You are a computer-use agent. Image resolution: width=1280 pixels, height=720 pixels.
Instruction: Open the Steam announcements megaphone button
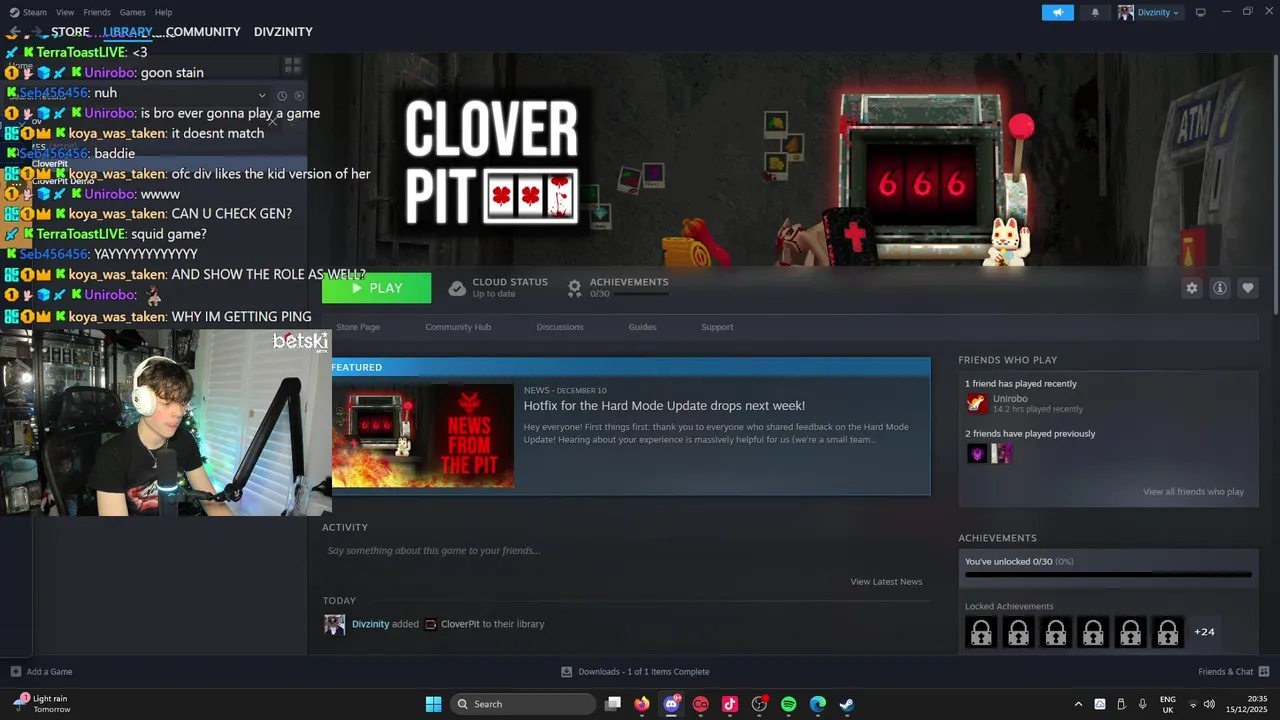click(x=1057, y=12)
